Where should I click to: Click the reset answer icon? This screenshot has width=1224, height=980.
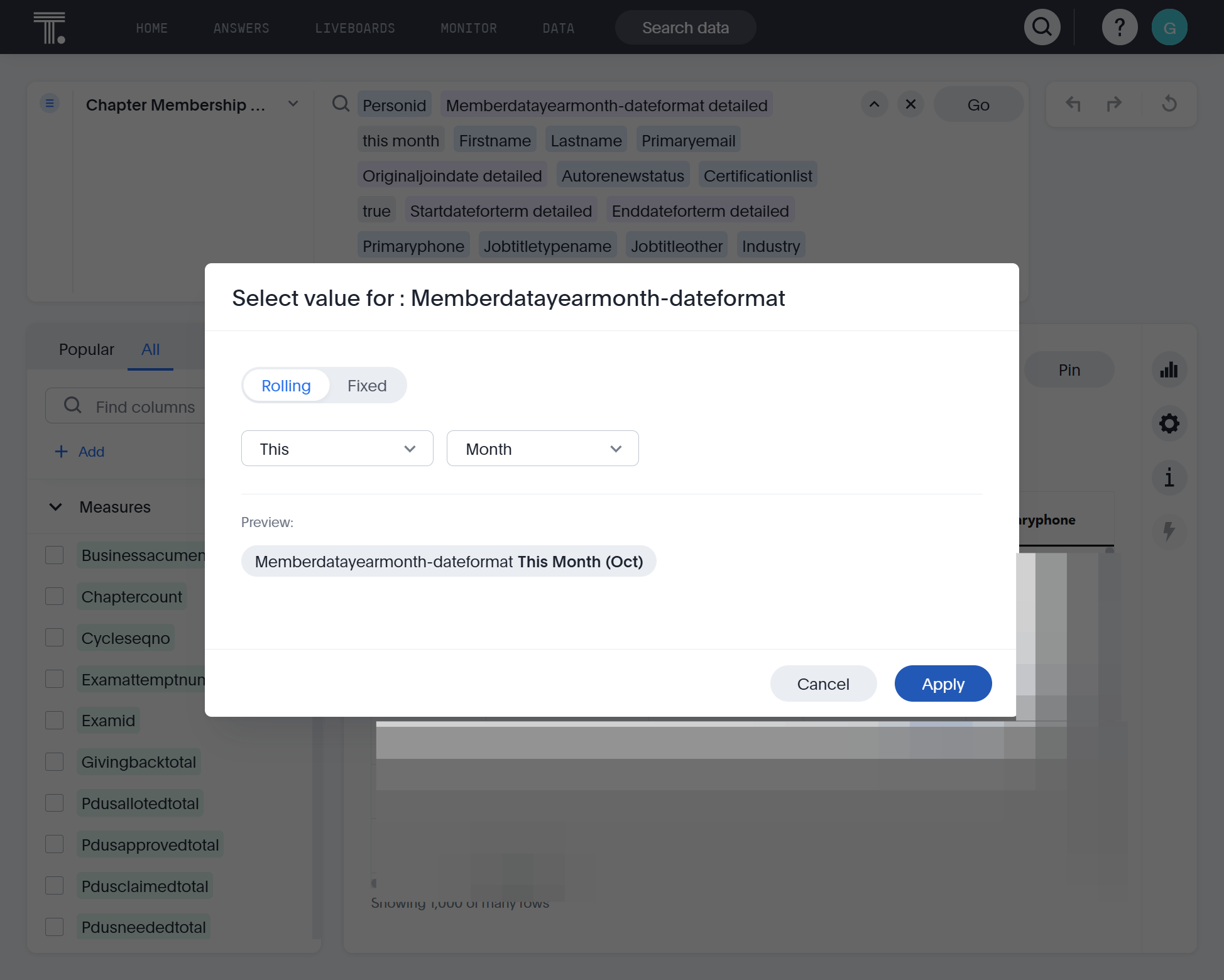[1169, 104]
